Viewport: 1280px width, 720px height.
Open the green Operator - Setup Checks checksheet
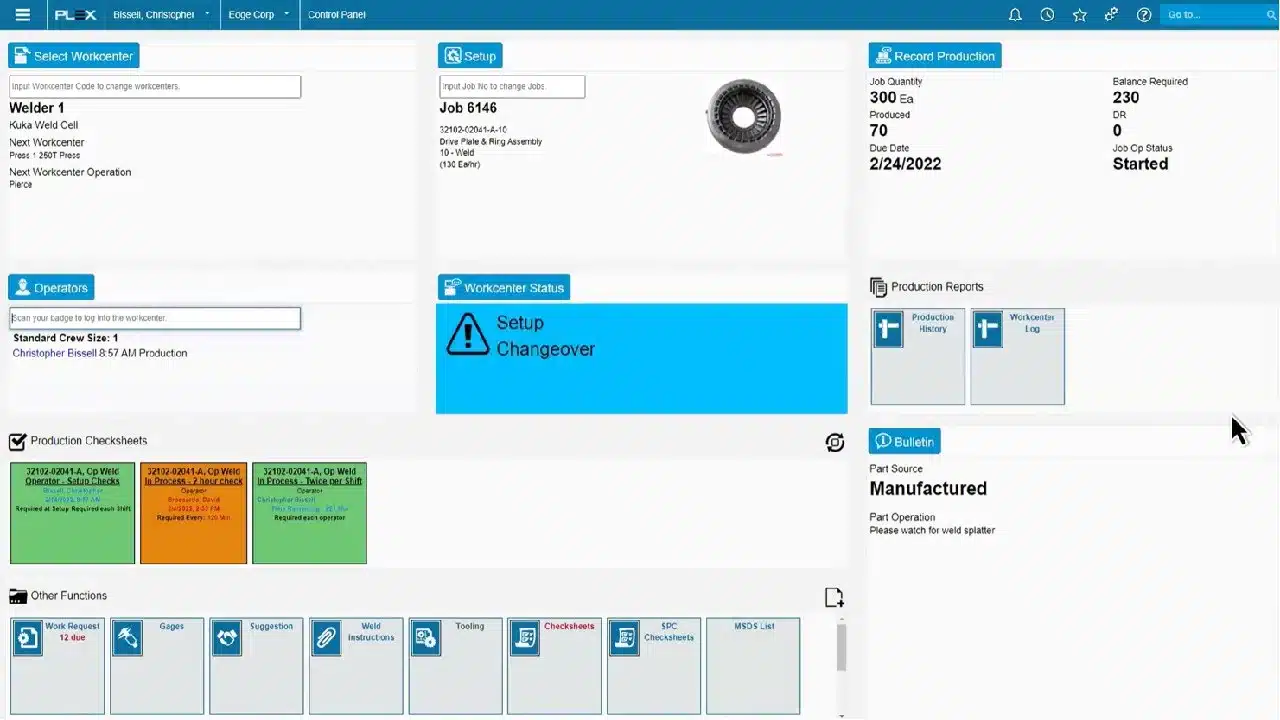pos(72,513)
